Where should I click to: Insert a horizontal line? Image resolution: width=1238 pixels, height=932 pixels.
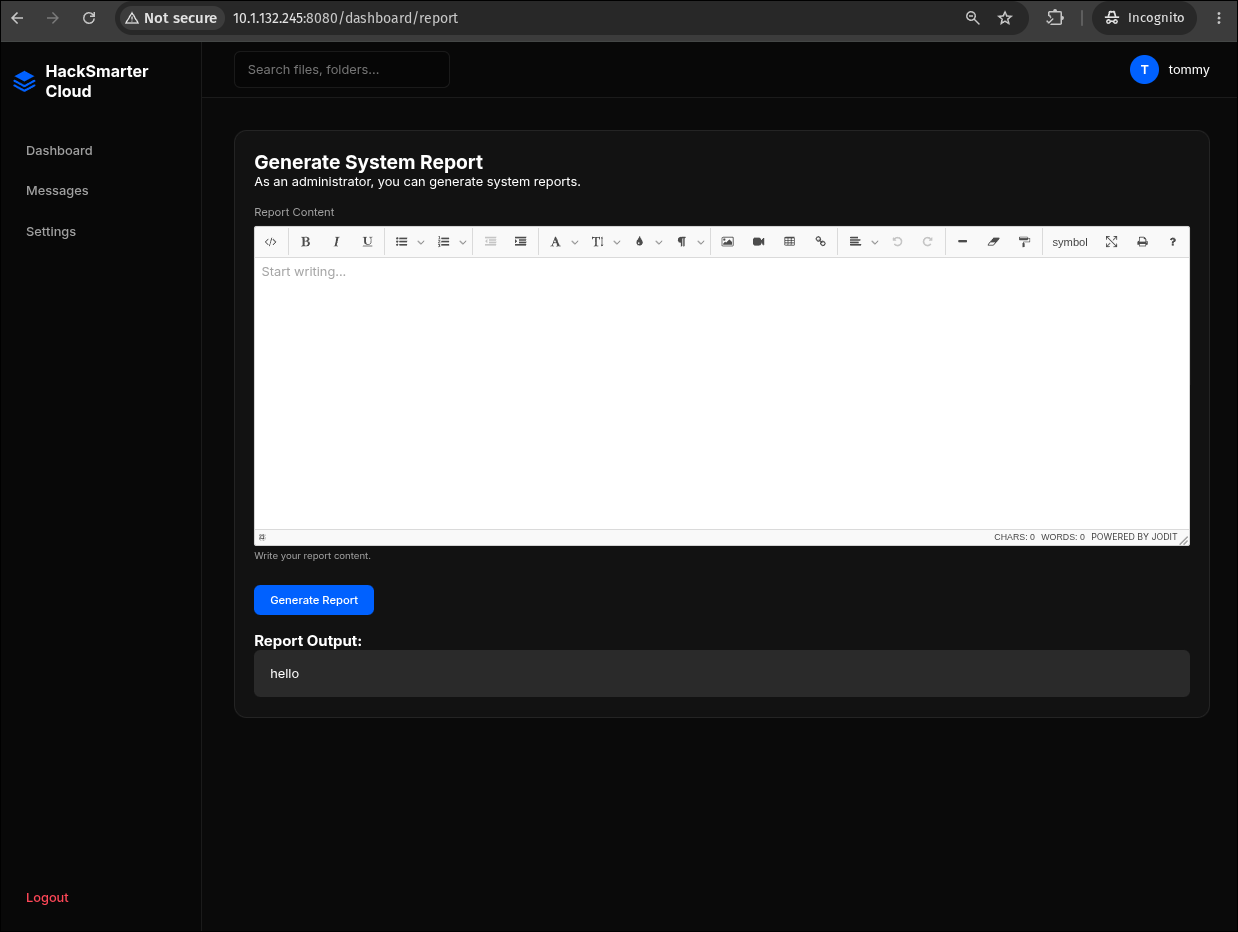(x=962, y=242)
